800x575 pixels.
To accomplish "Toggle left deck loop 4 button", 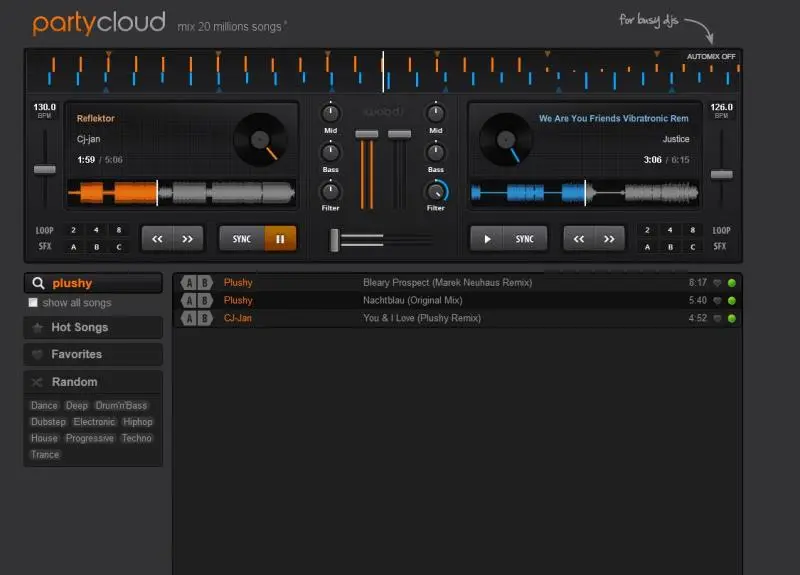I will tap(96, 230).
